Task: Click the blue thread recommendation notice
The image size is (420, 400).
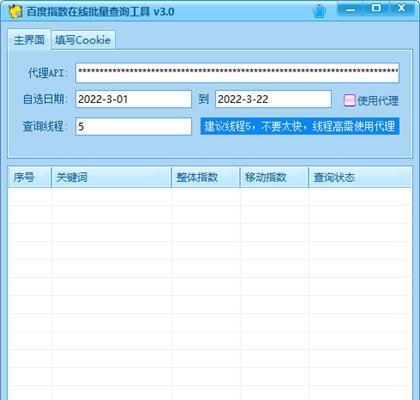Action: click(x=300, y=126)
